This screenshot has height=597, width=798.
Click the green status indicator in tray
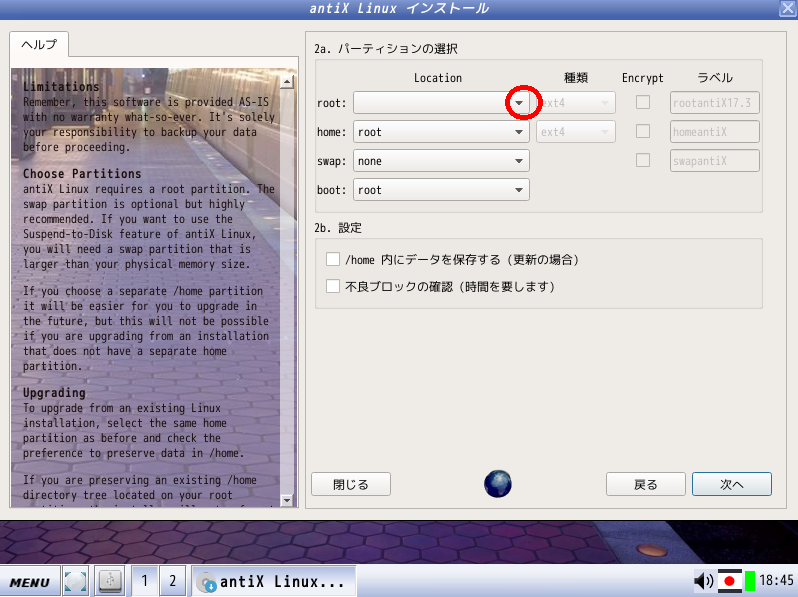coord(750,581)
